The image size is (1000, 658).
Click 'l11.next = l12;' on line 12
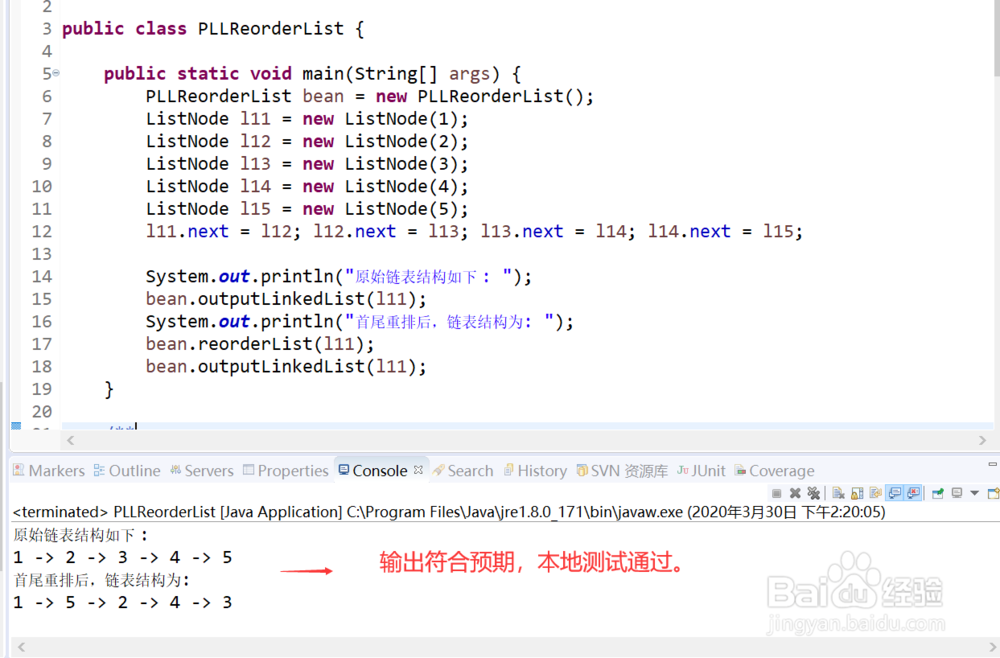point(223,231)
